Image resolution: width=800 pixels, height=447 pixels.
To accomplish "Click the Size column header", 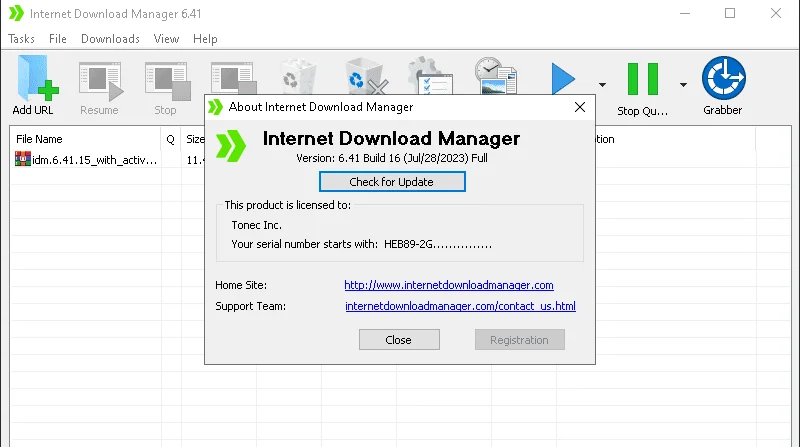I will [x=193, y=139].
